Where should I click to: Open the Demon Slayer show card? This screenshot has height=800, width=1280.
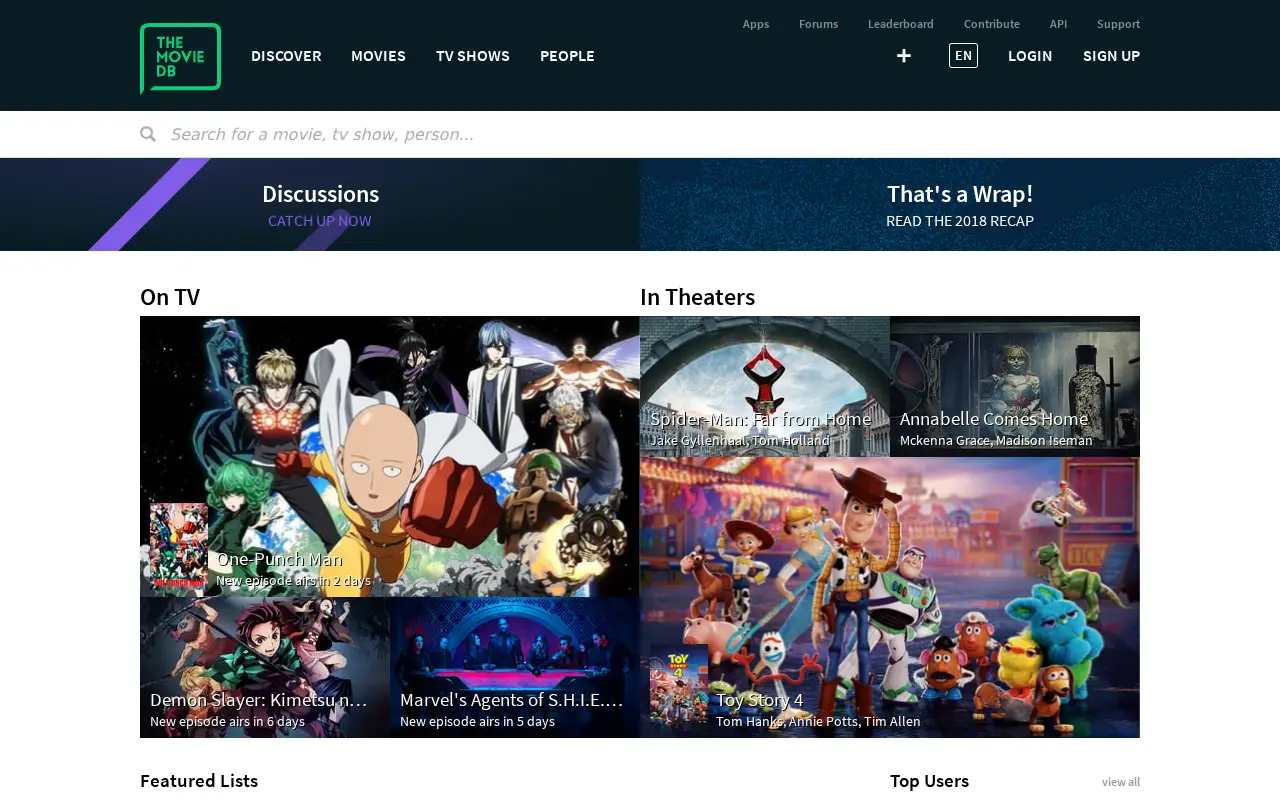coord(265,668)
